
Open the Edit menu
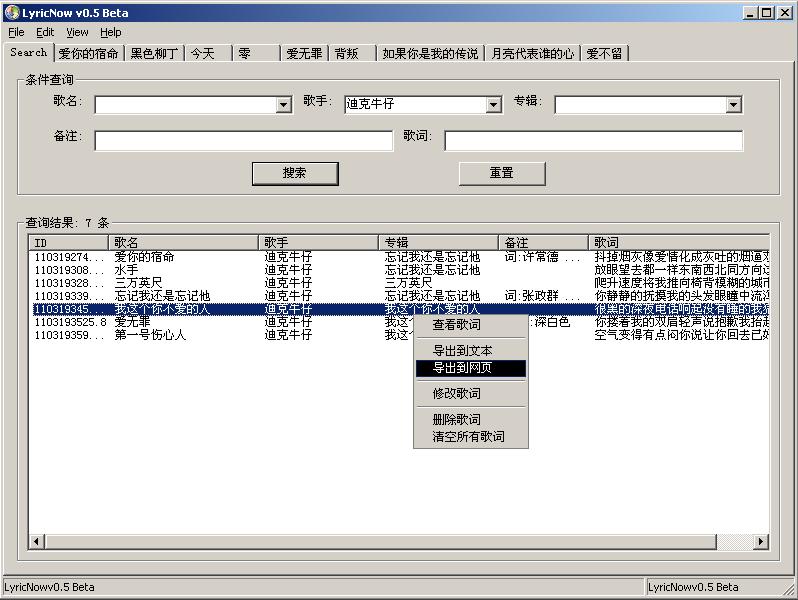click(x=45, y=32)
